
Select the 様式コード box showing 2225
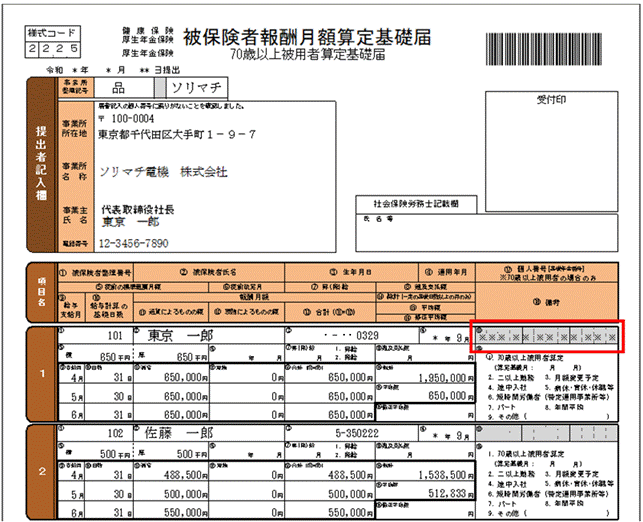52,42
